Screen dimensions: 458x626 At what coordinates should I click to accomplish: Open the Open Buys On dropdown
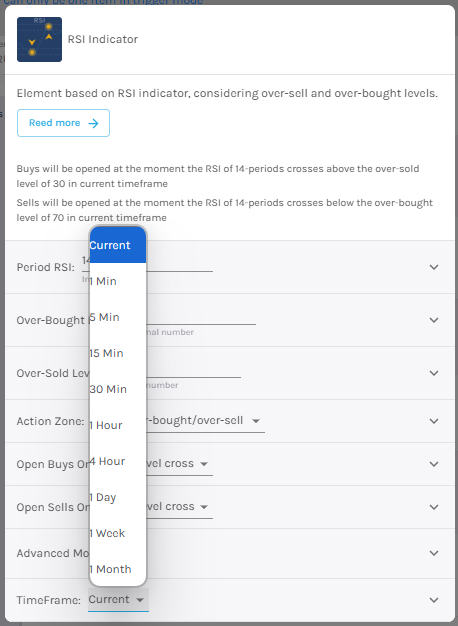pyautogui.click(x=180, y=464)
